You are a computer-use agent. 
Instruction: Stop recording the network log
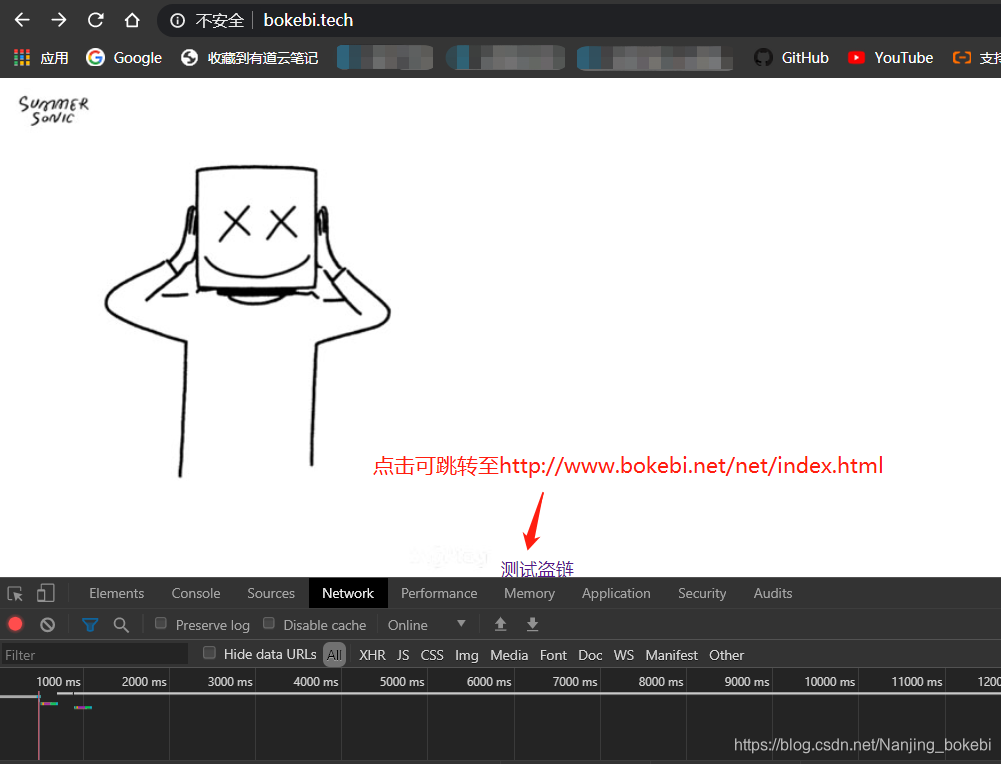coord(15,624)
